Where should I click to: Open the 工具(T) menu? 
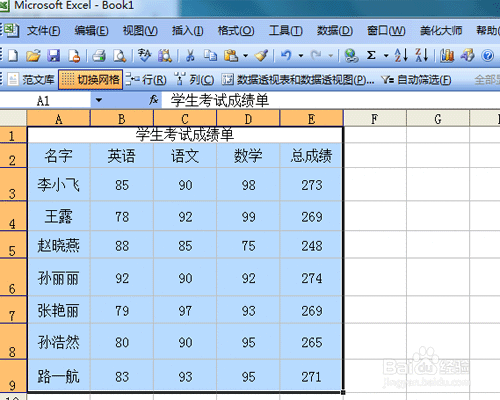click(x=286, y=31)
